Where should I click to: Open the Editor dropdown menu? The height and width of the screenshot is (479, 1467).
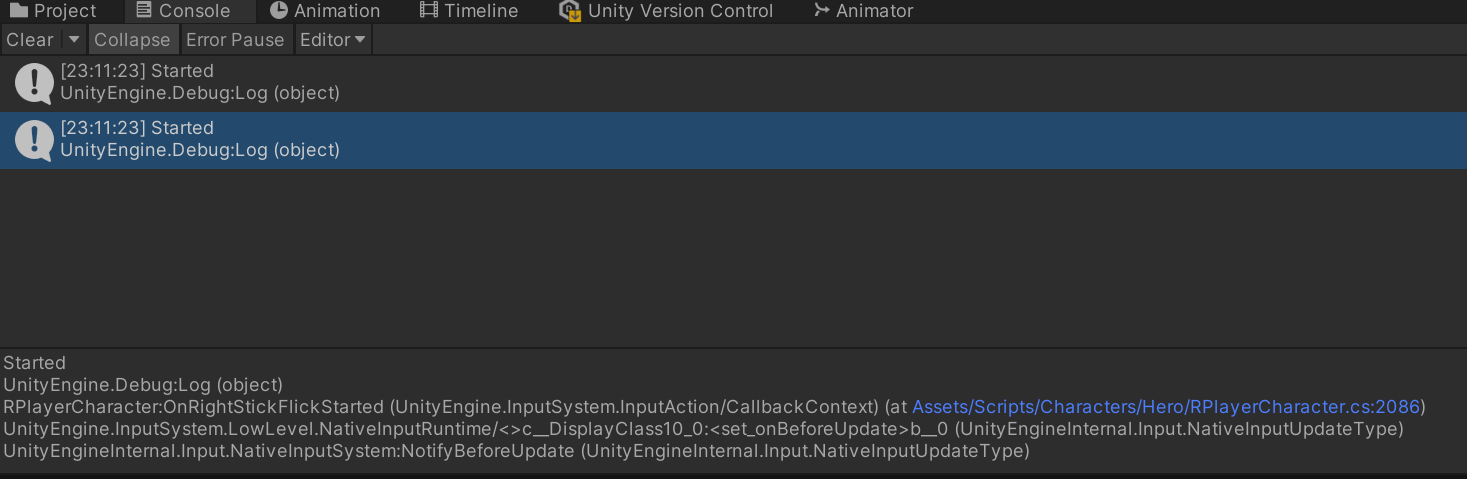[333, 40]
